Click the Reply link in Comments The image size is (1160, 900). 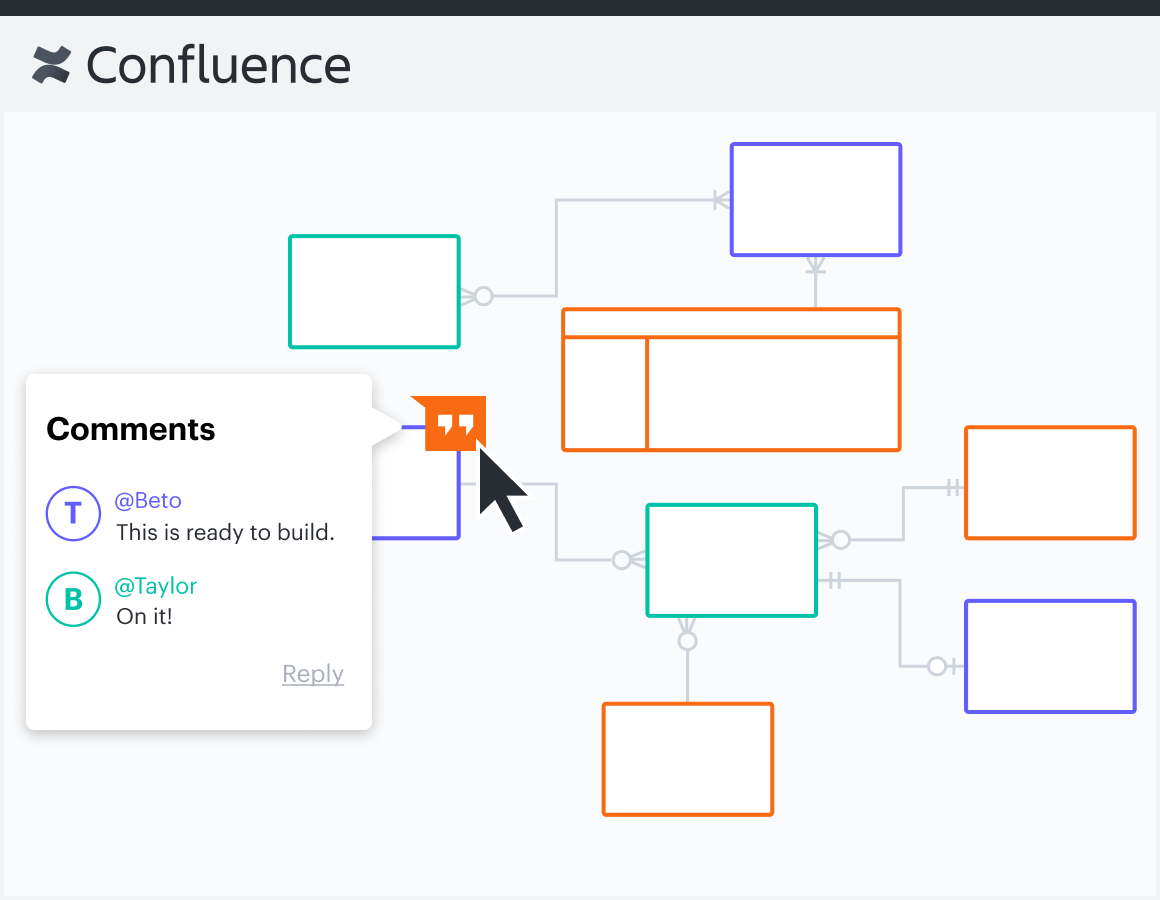(x=312, y=674)
